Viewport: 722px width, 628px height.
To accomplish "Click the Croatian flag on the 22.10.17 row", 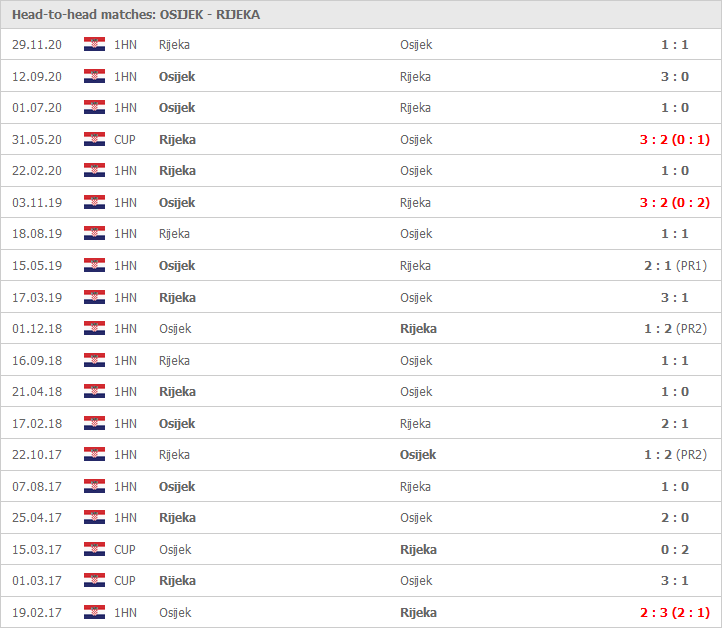I will [94, 454].
